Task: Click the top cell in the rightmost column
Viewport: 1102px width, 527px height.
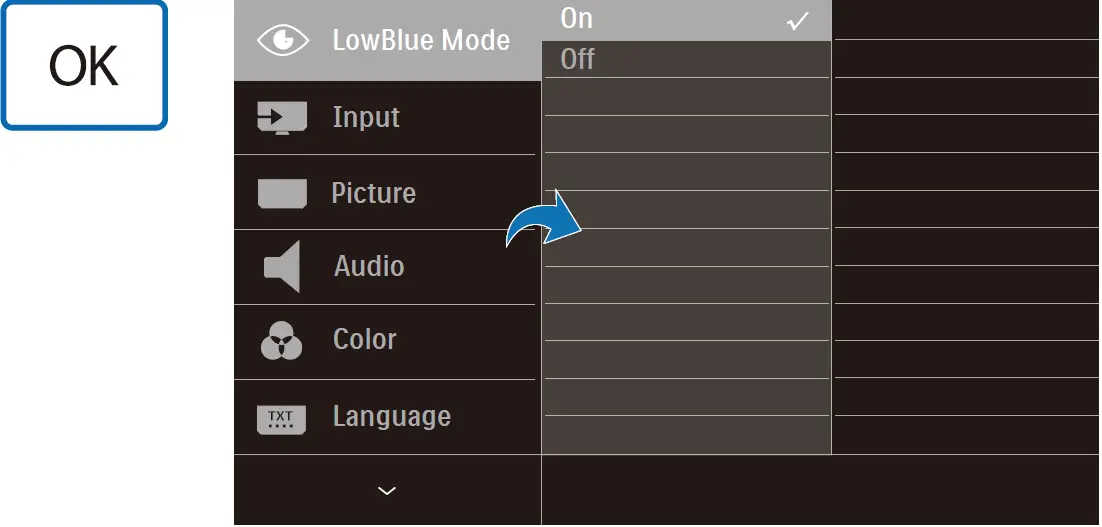Action: (x=966, y=19)
